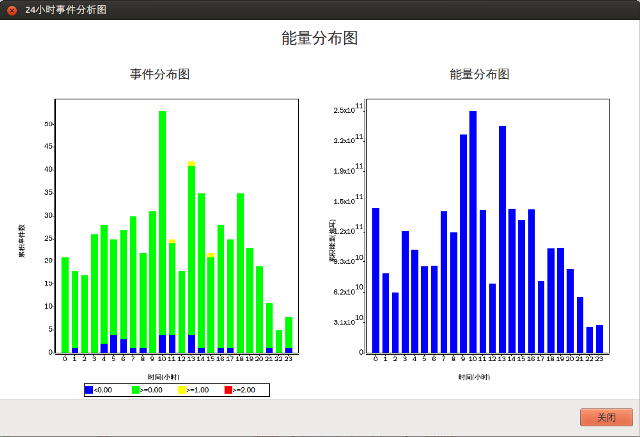640x437 pixels.
Task: Click hour 23 bar in energy chart
Action: tap(599, 338)
